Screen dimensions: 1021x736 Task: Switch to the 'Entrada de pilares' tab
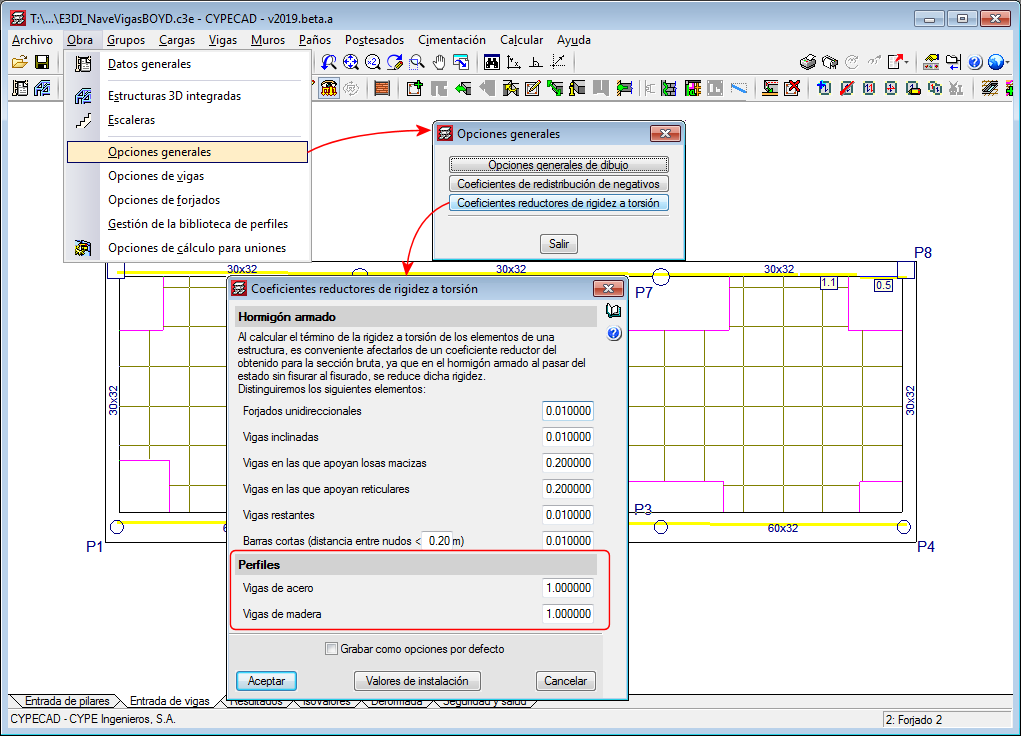coord(66,701)
